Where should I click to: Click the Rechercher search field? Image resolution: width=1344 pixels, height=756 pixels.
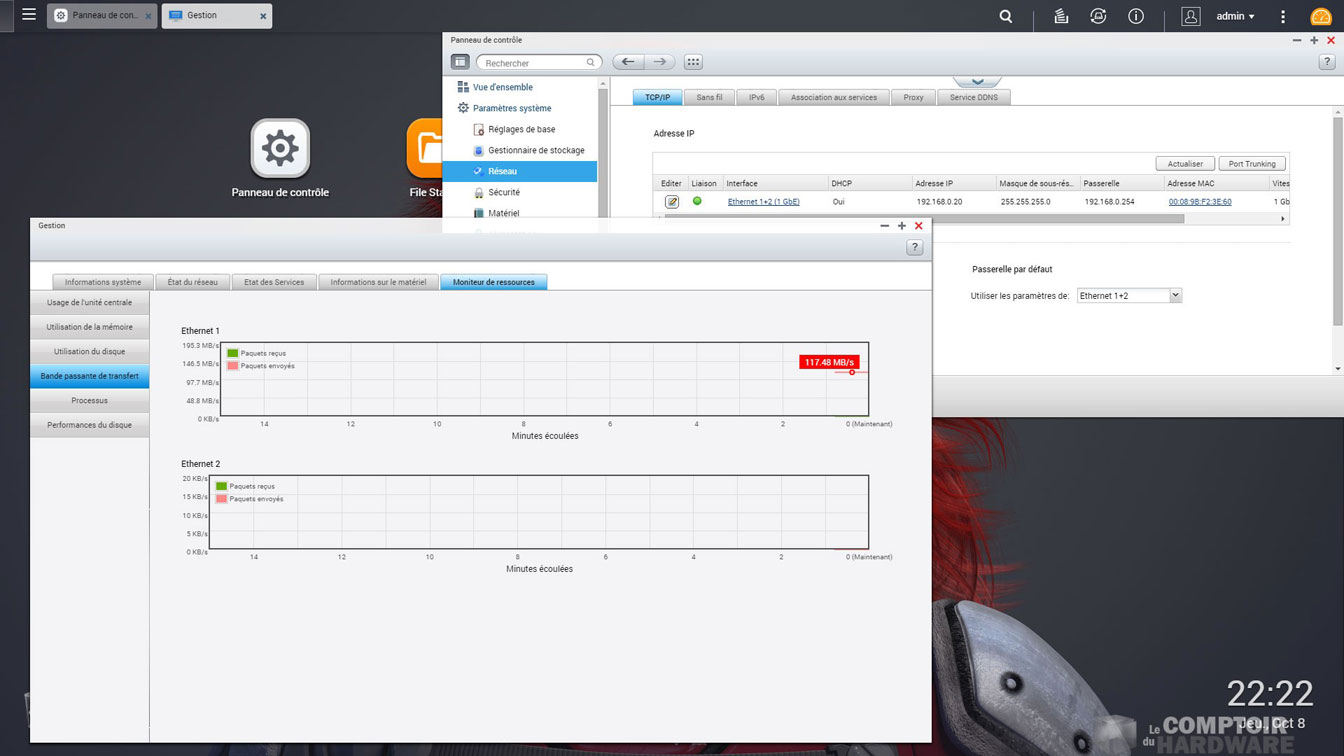pos(535,63)
